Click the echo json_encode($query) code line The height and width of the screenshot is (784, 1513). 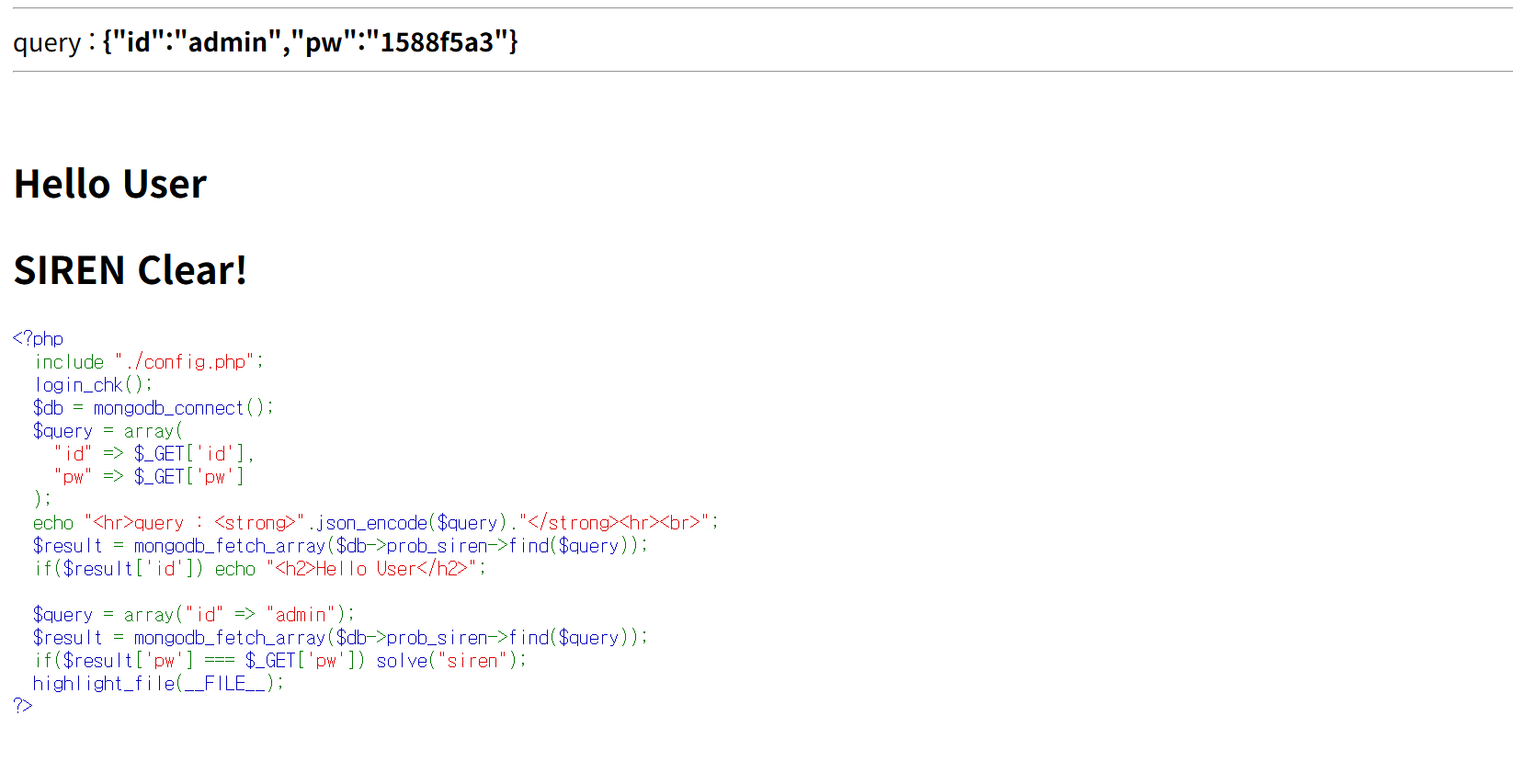pyautogui.click(x=375, y=522)
